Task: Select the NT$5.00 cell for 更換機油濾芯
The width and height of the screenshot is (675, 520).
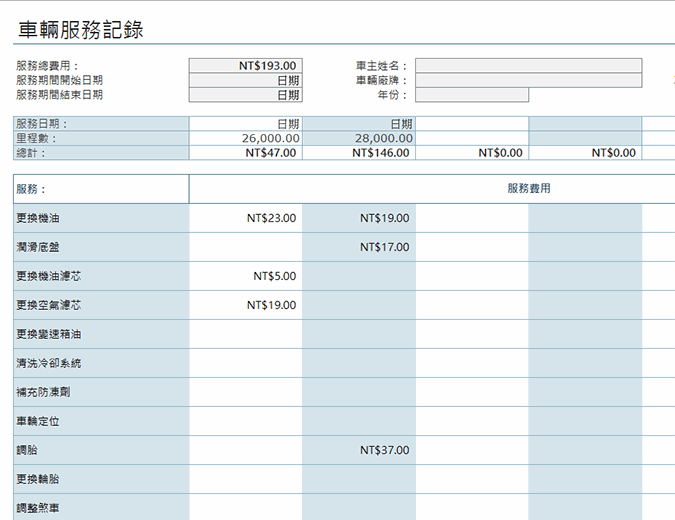Action: point(245,276)
